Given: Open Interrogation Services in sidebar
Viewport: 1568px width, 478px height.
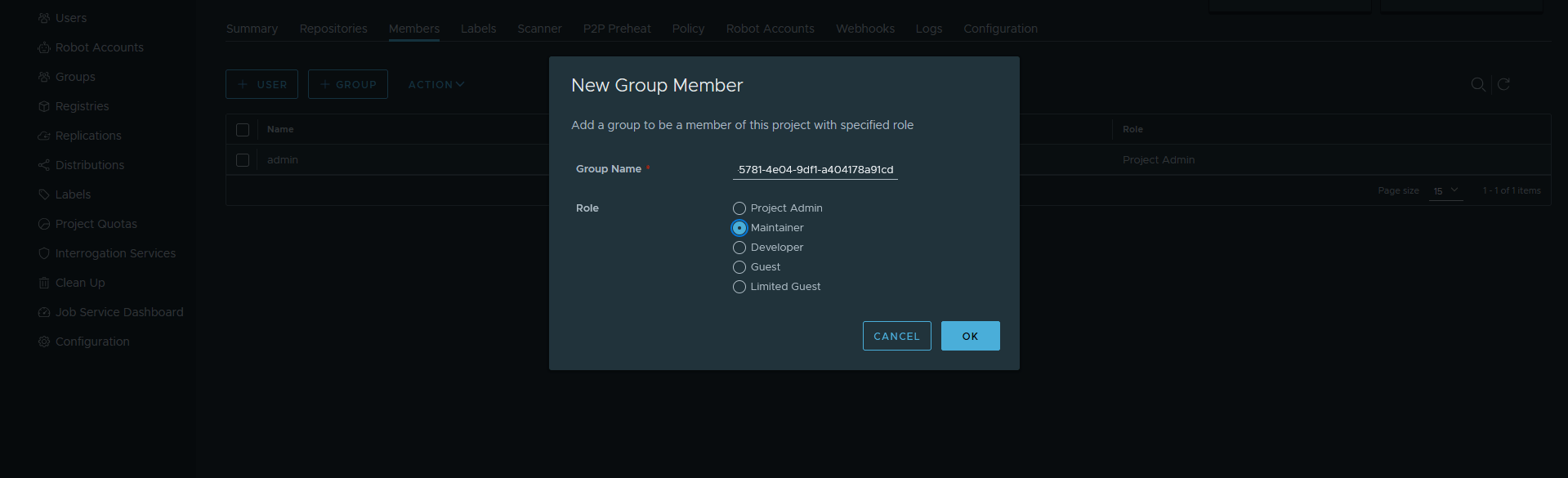Looking at the screenshot, I should (x=115, y=253).
